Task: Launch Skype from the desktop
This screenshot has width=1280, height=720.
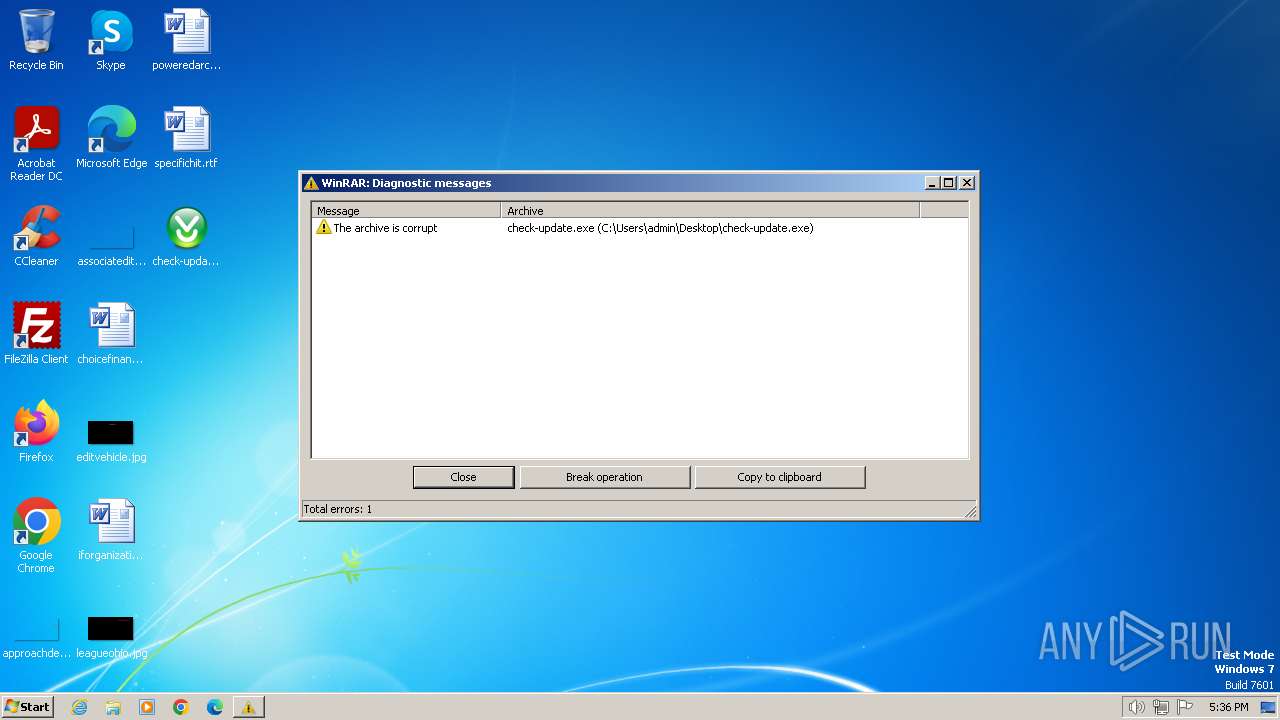Action: point(110,40)
